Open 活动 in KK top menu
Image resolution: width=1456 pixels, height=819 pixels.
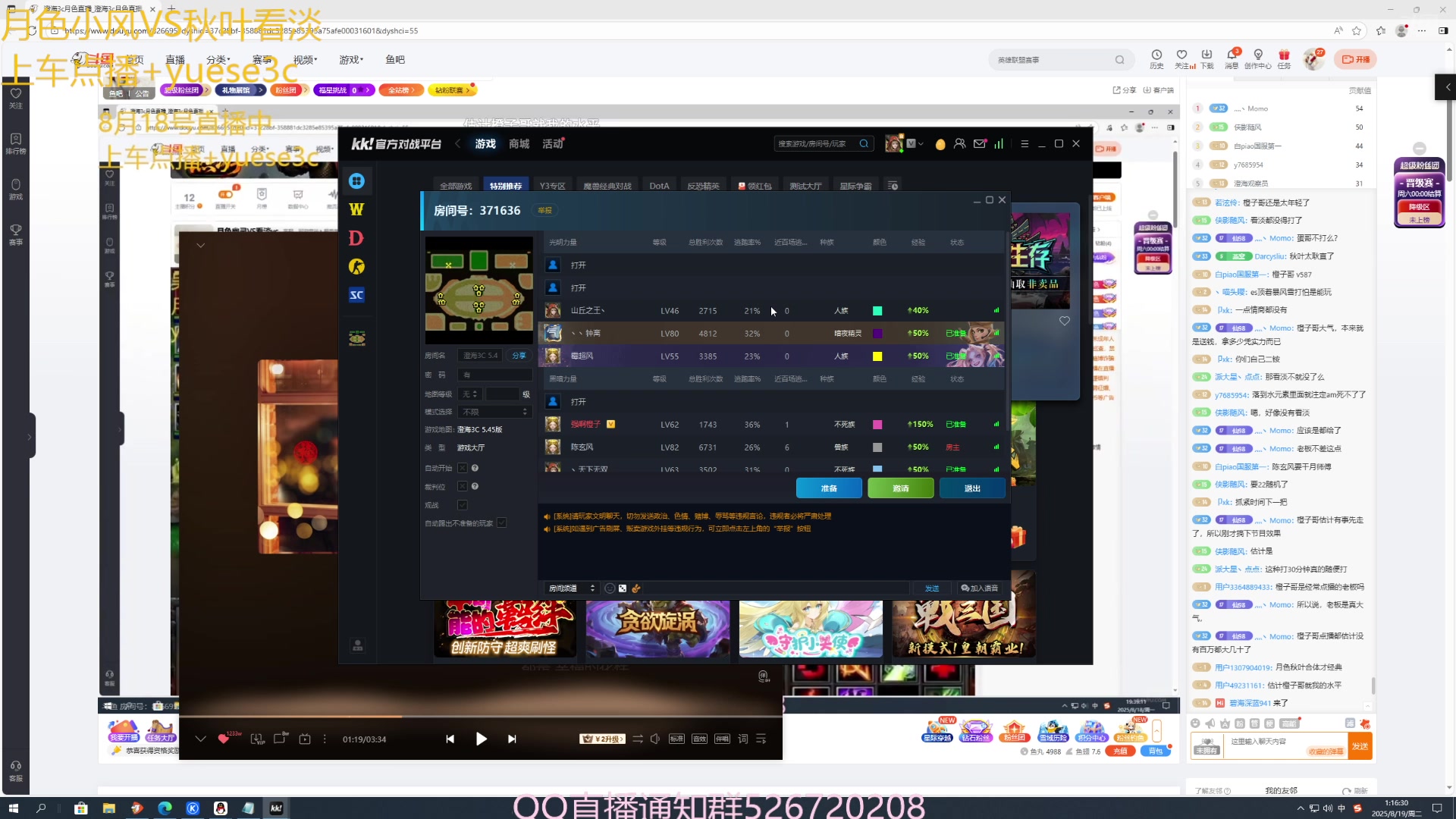click(x=553, y=144)
